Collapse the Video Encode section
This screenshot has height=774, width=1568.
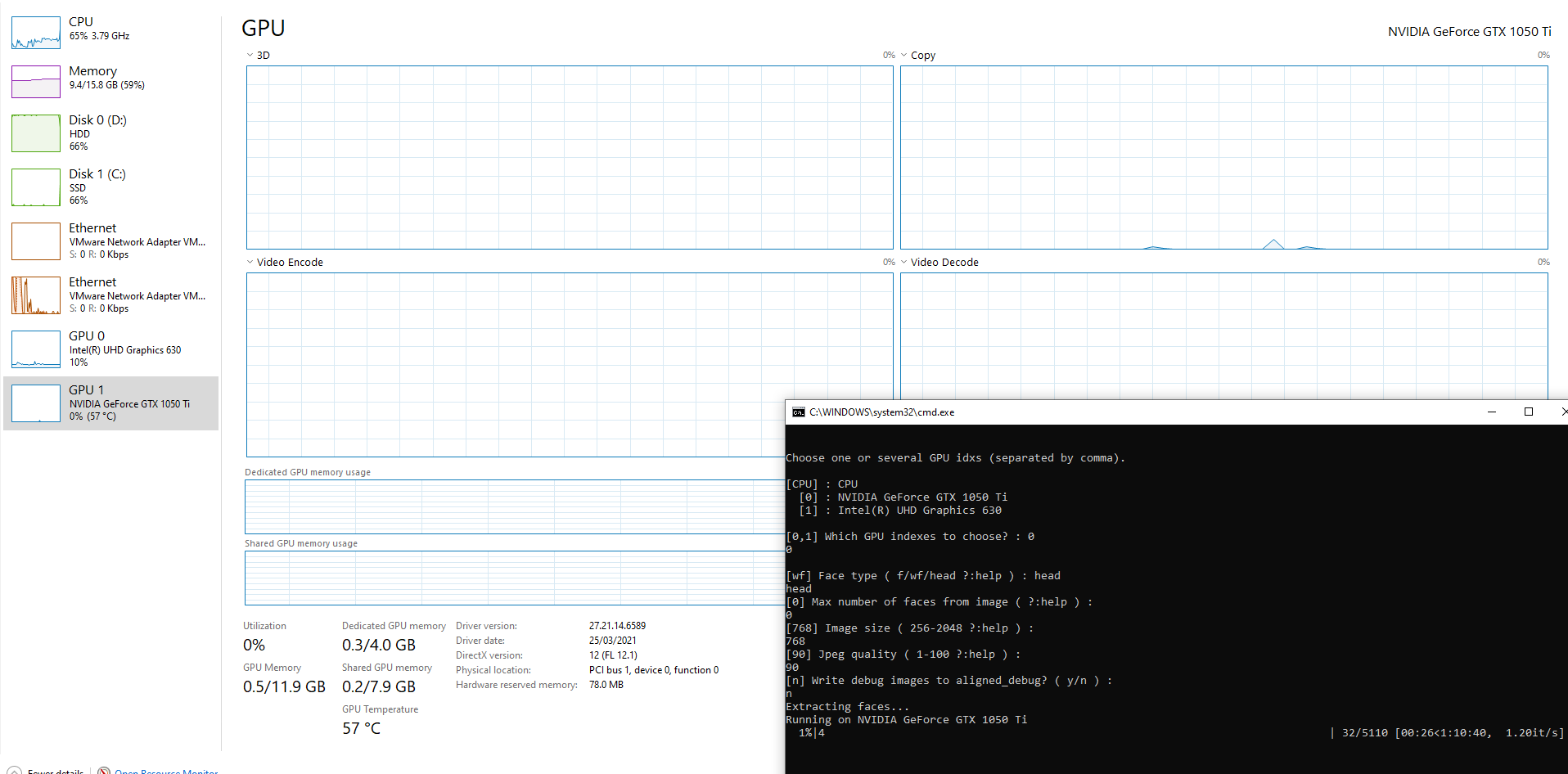point(249,262)
